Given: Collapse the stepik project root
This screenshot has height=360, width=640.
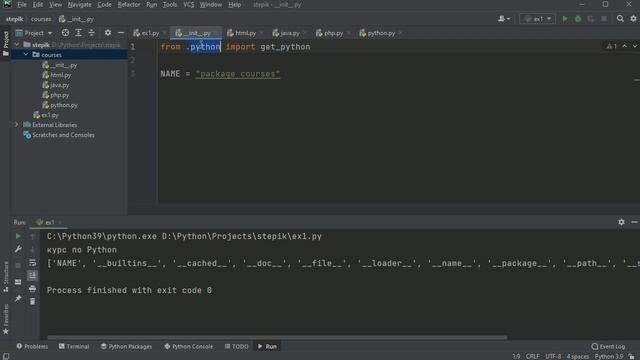Looking at the screenshot, I should [x=17, y=44].
